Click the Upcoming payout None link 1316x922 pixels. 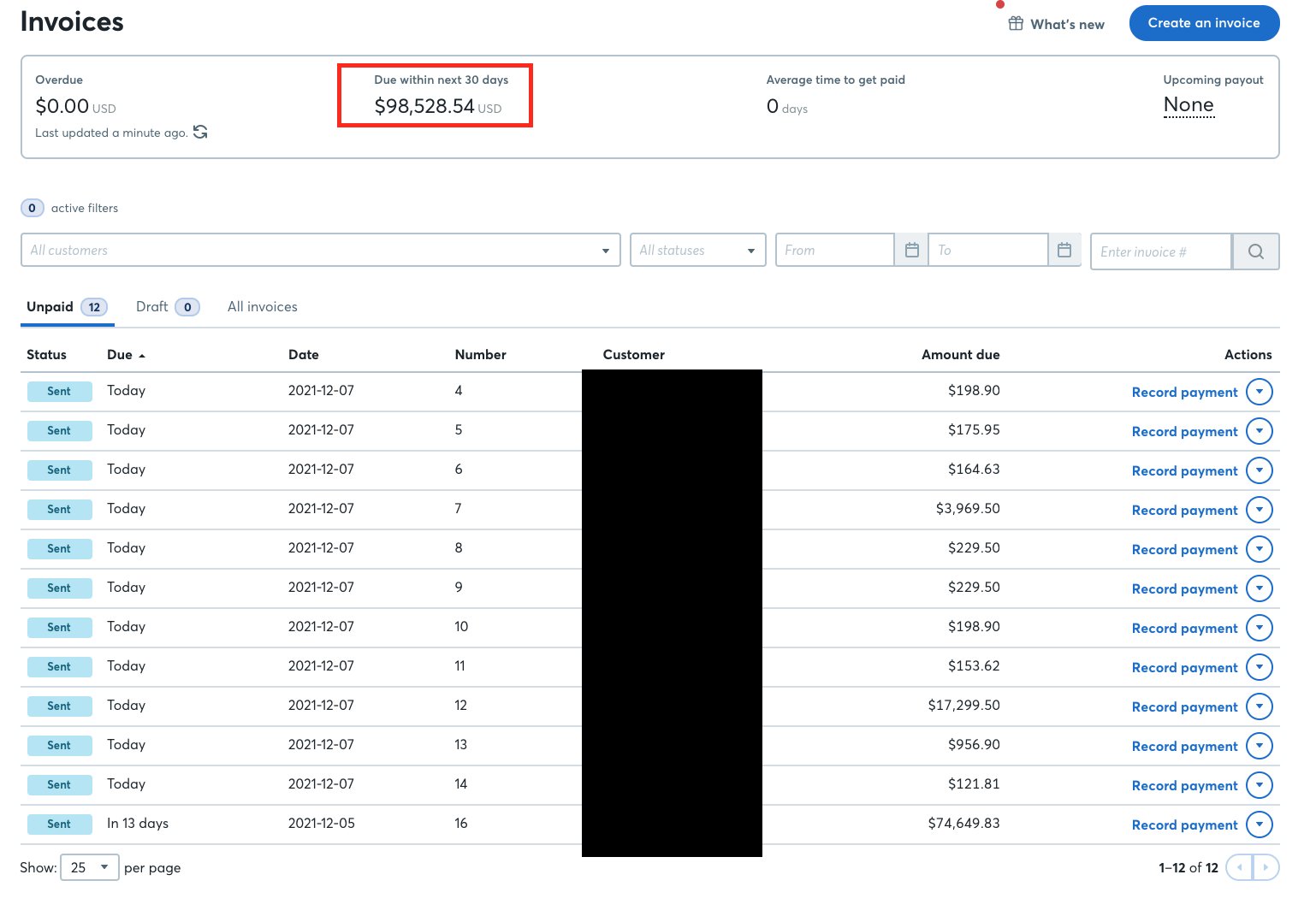1189,105
